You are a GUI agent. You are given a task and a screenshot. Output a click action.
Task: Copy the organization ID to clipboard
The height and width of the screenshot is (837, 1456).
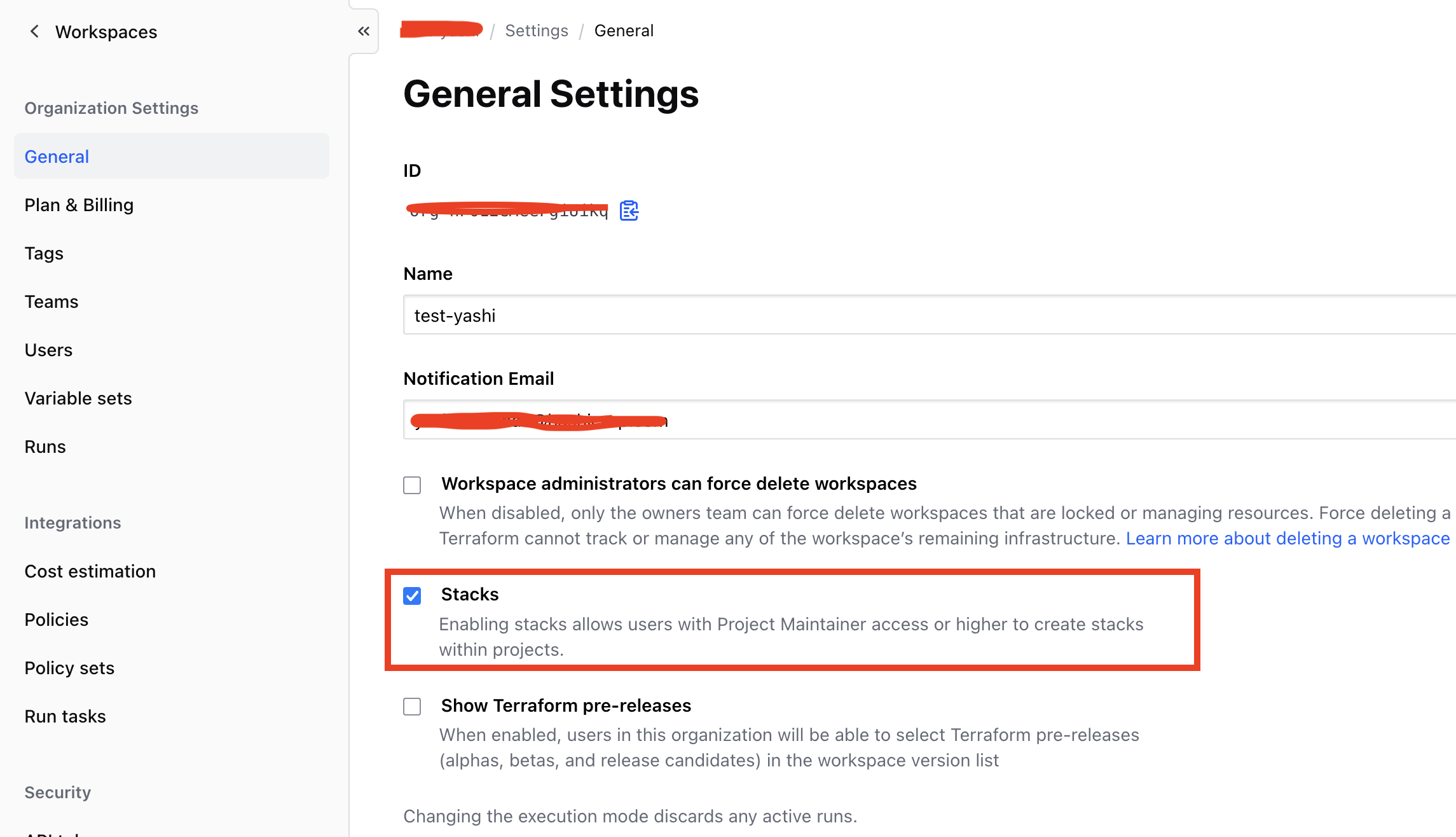coord(629,211)
